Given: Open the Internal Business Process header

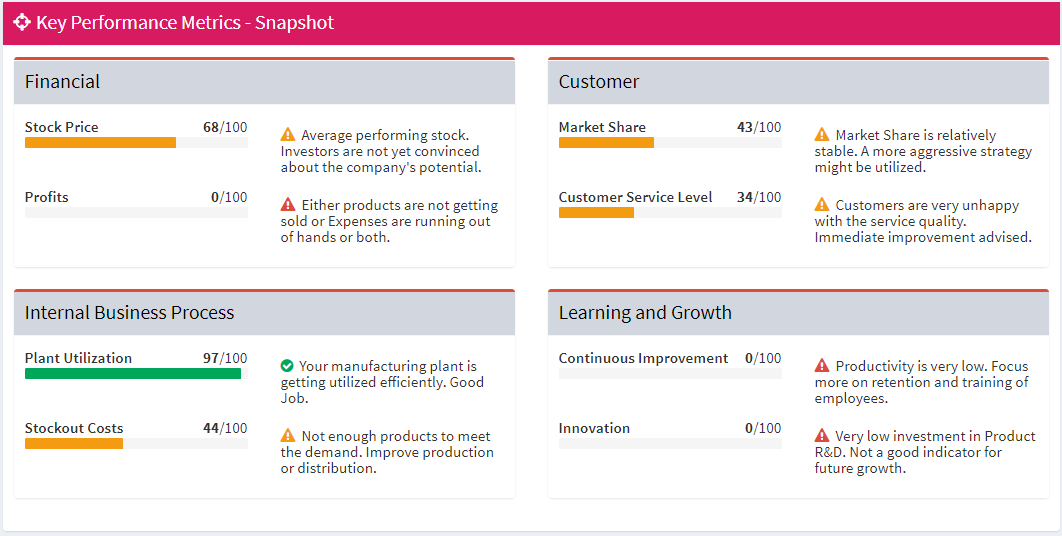Looking at the screenshot, I should [x=264, y=313].
